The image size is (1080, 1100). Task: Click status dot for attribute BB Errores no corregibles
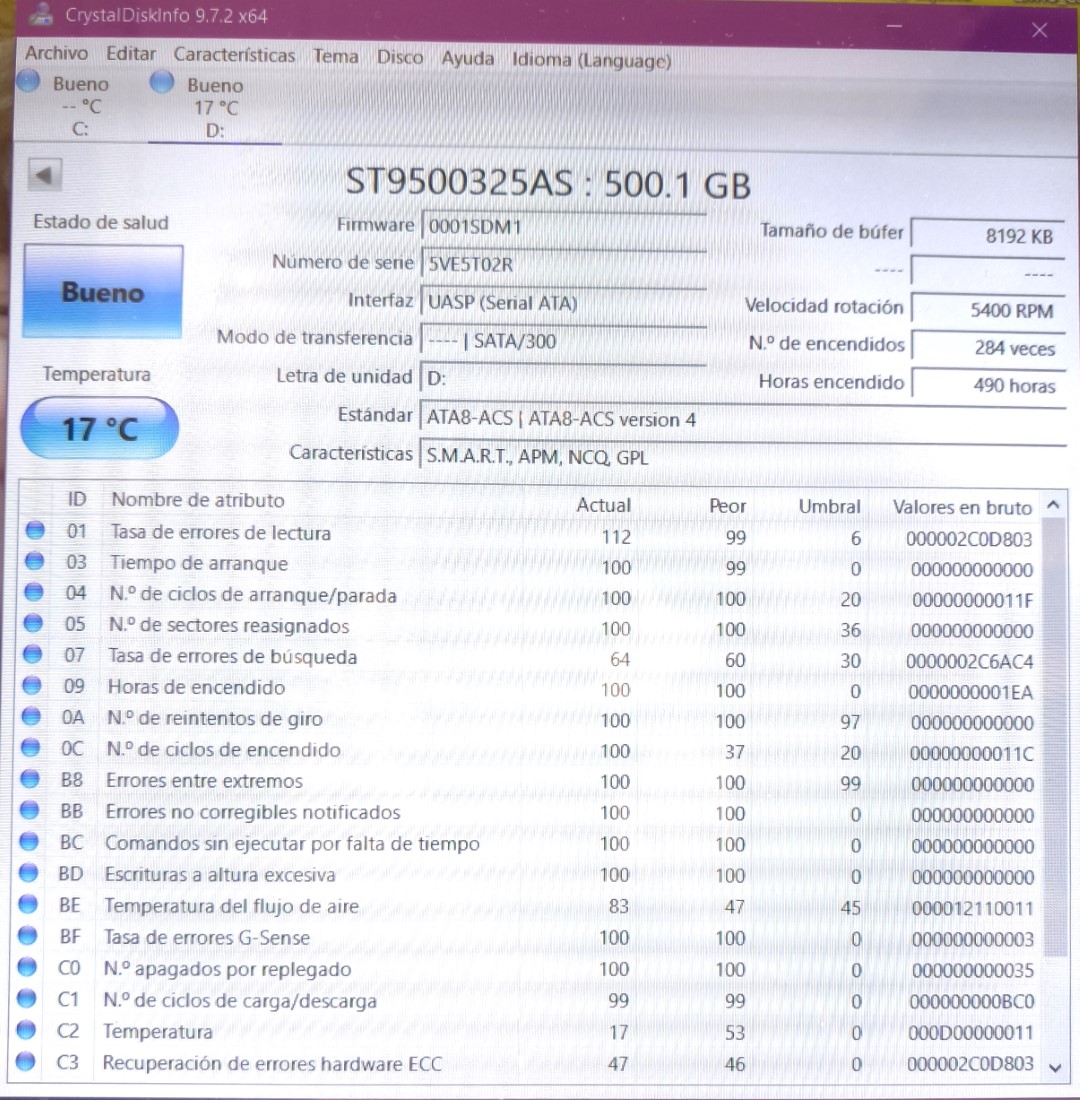(x=29, y=810)
